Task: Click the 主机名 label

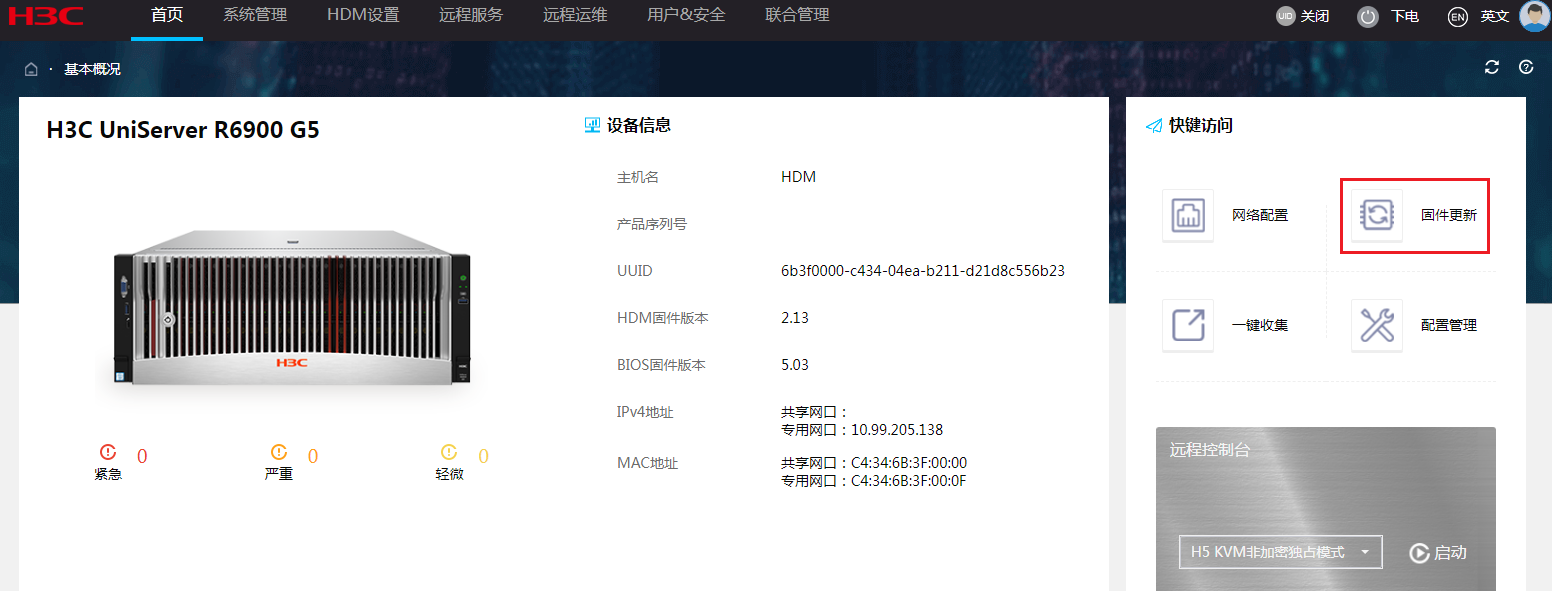Action: [638, 177]
